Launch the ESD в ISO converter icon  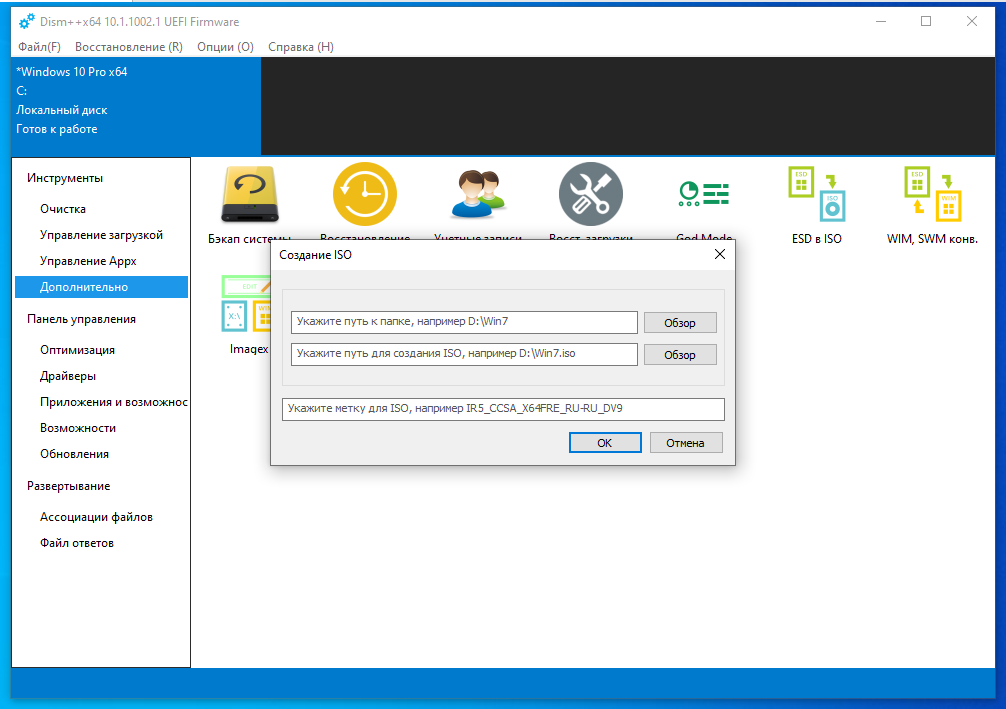click(x=816, y=194)
